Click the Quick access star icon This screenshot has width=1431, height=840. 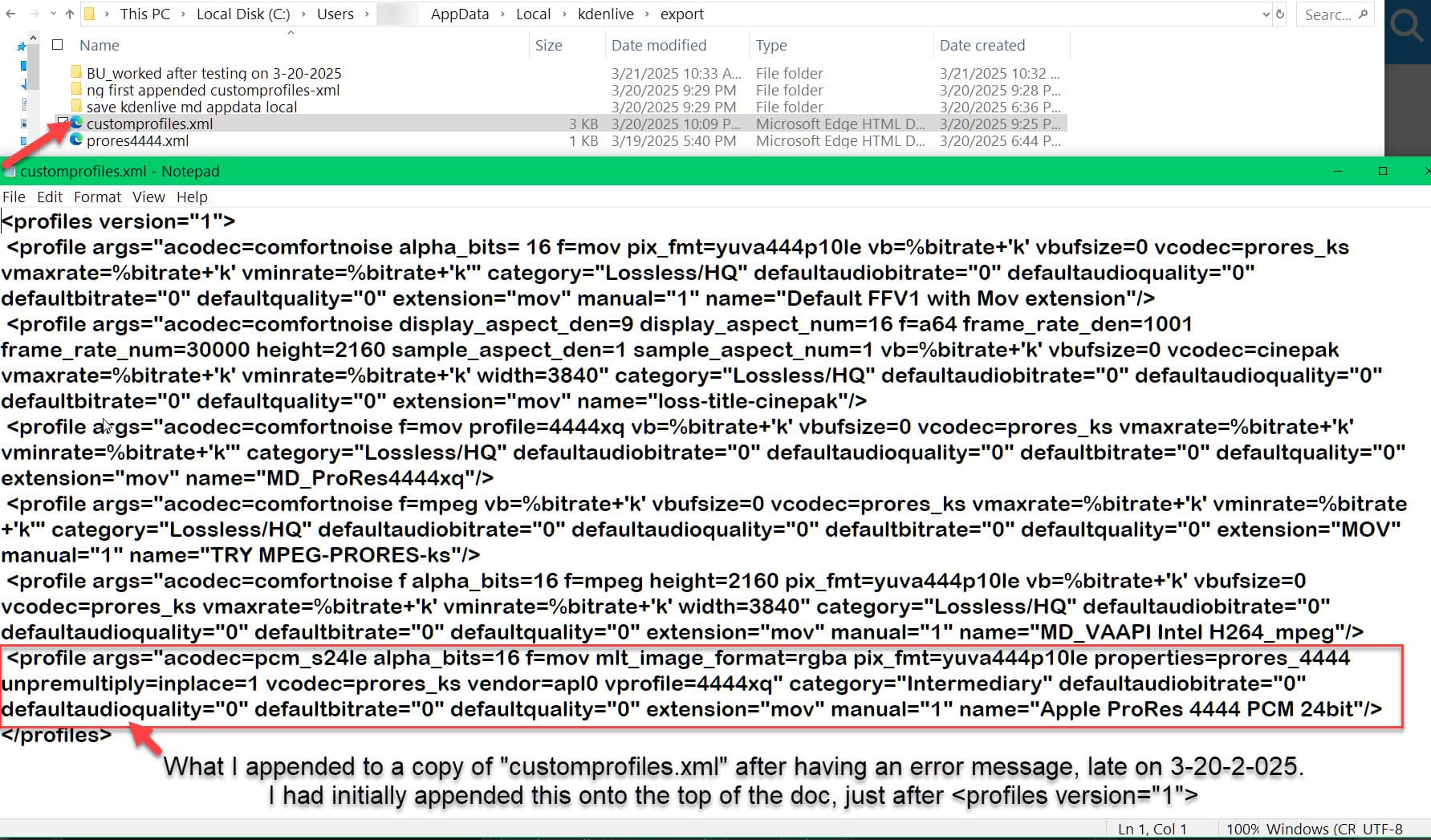[22, 47]
